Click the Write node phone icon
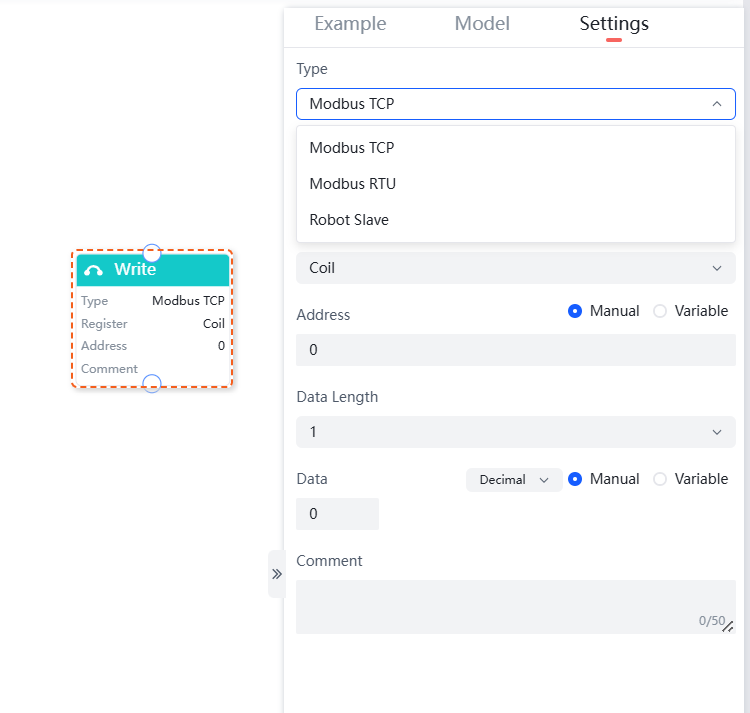Viewport: 750px width, 713px height. (x=94, y=270)
